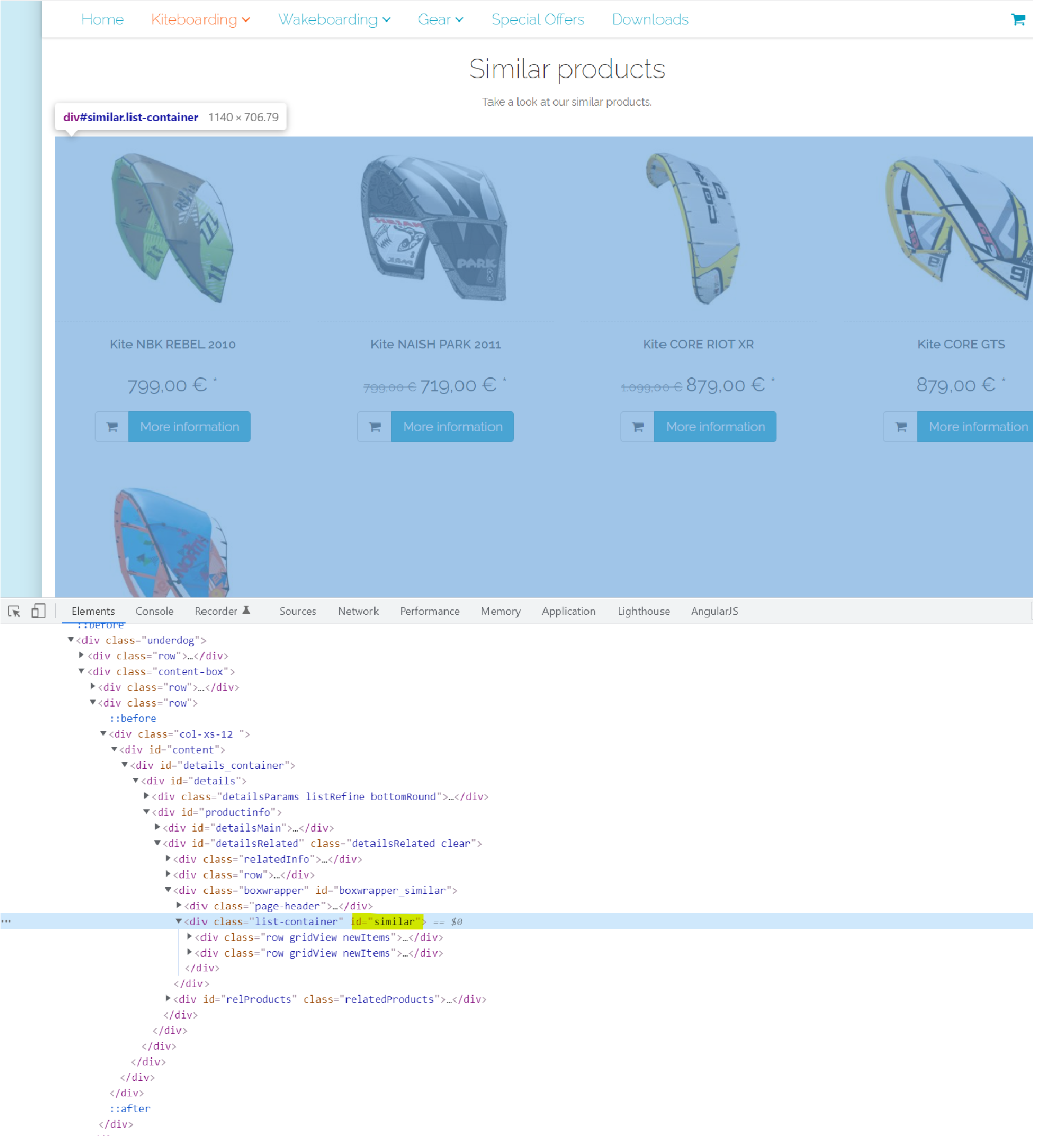Go to the Home page link

pos(104,20)
